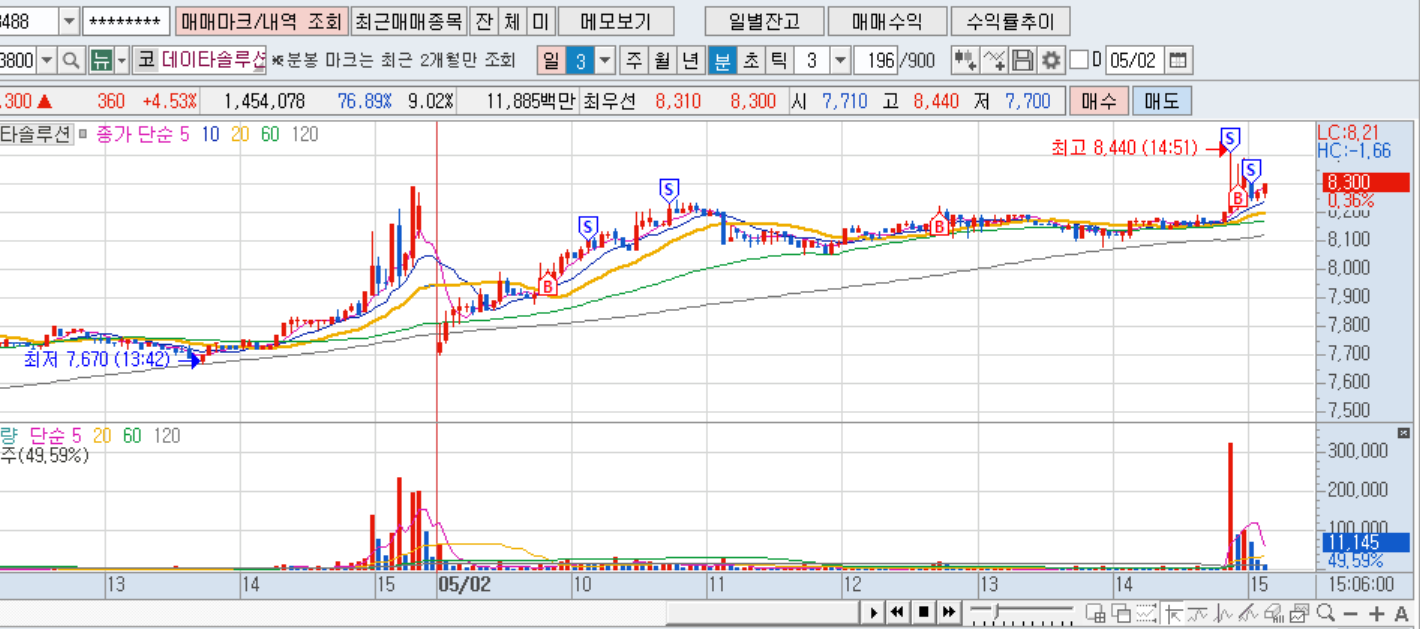Viewport: 1420px width, 629px height.
Task: Click the magnifier zoom icon in bottom toolbar
Action: [1326, 613]
